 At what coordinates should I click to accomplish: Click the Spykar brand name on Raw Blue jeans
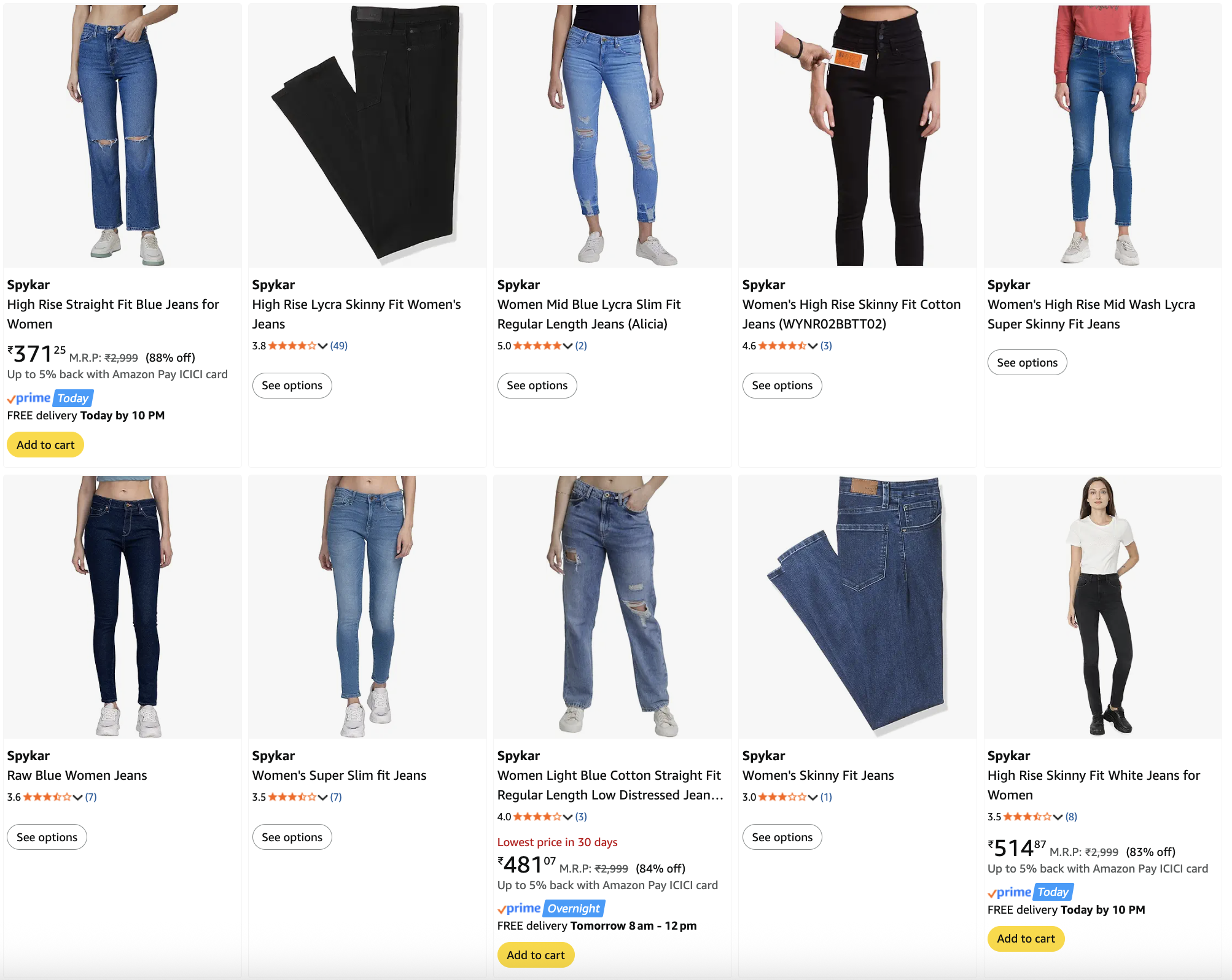click(28, 755)
